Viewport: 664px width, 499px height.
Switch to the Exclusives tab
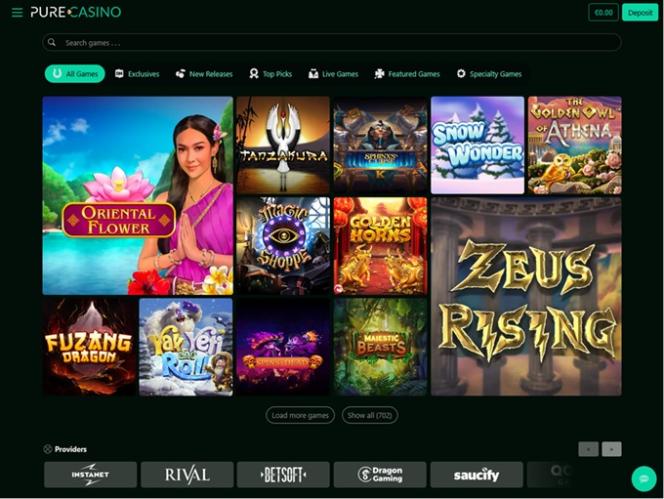(137, 74)
